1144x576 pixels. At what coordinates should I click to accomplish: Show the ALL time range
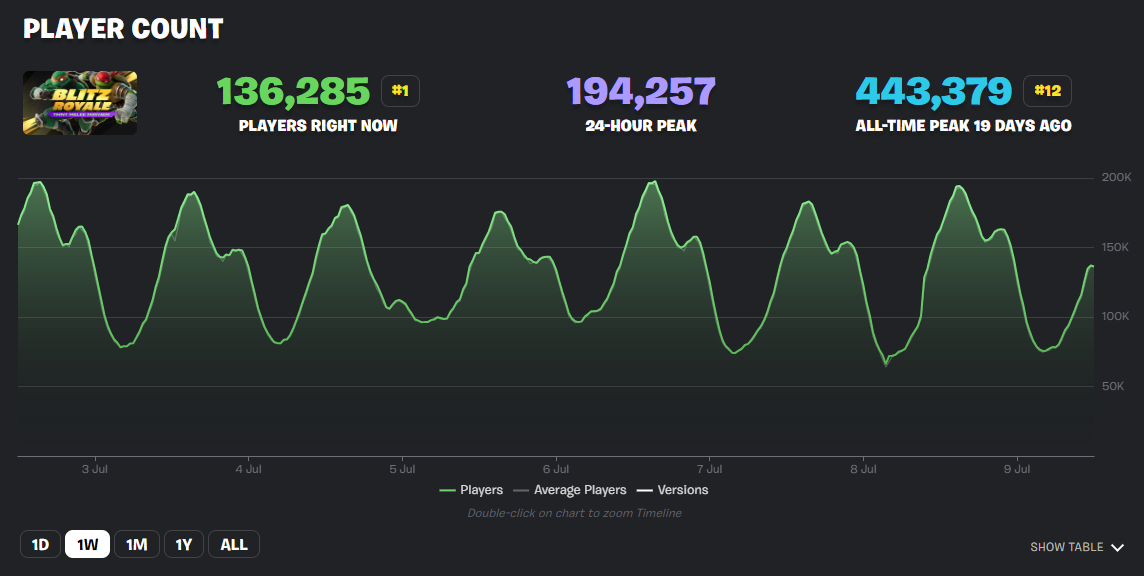(234, 544)
